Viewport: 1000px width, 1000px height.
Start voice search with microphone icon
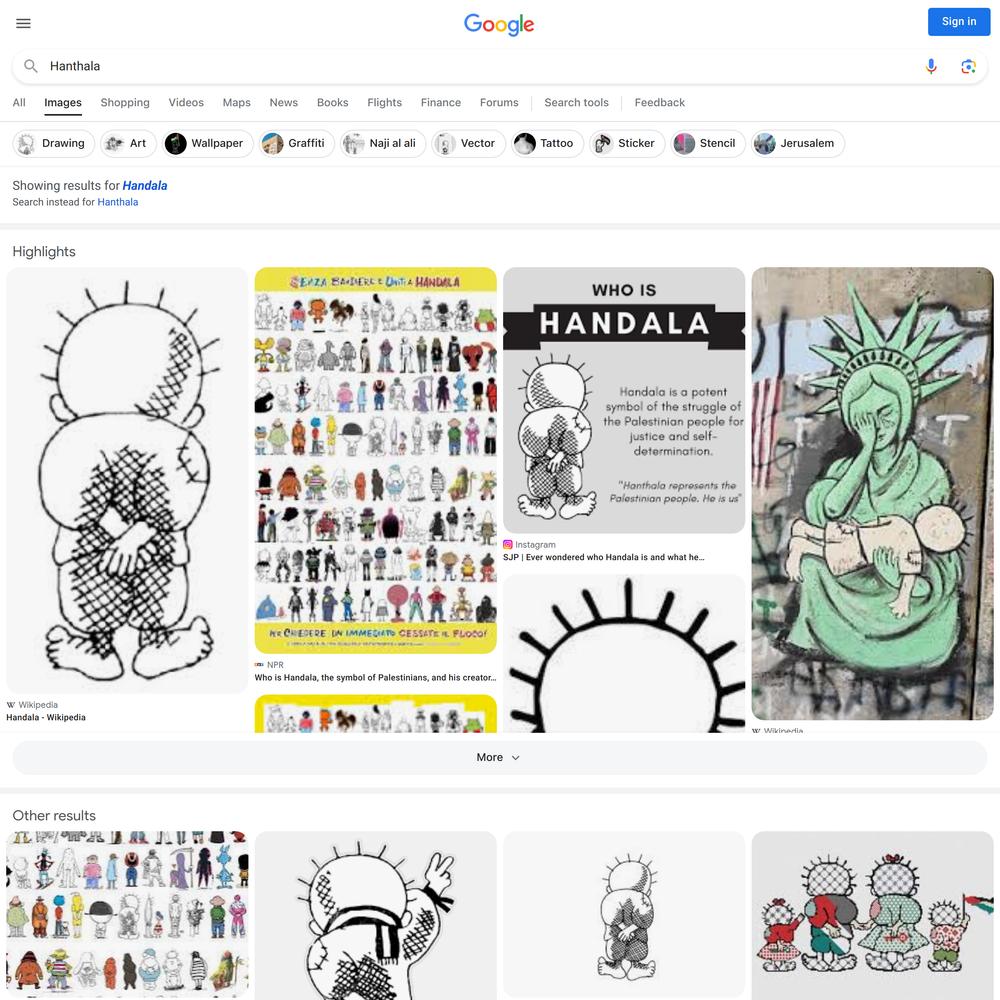pyautogui.click(x=931, y=66)
